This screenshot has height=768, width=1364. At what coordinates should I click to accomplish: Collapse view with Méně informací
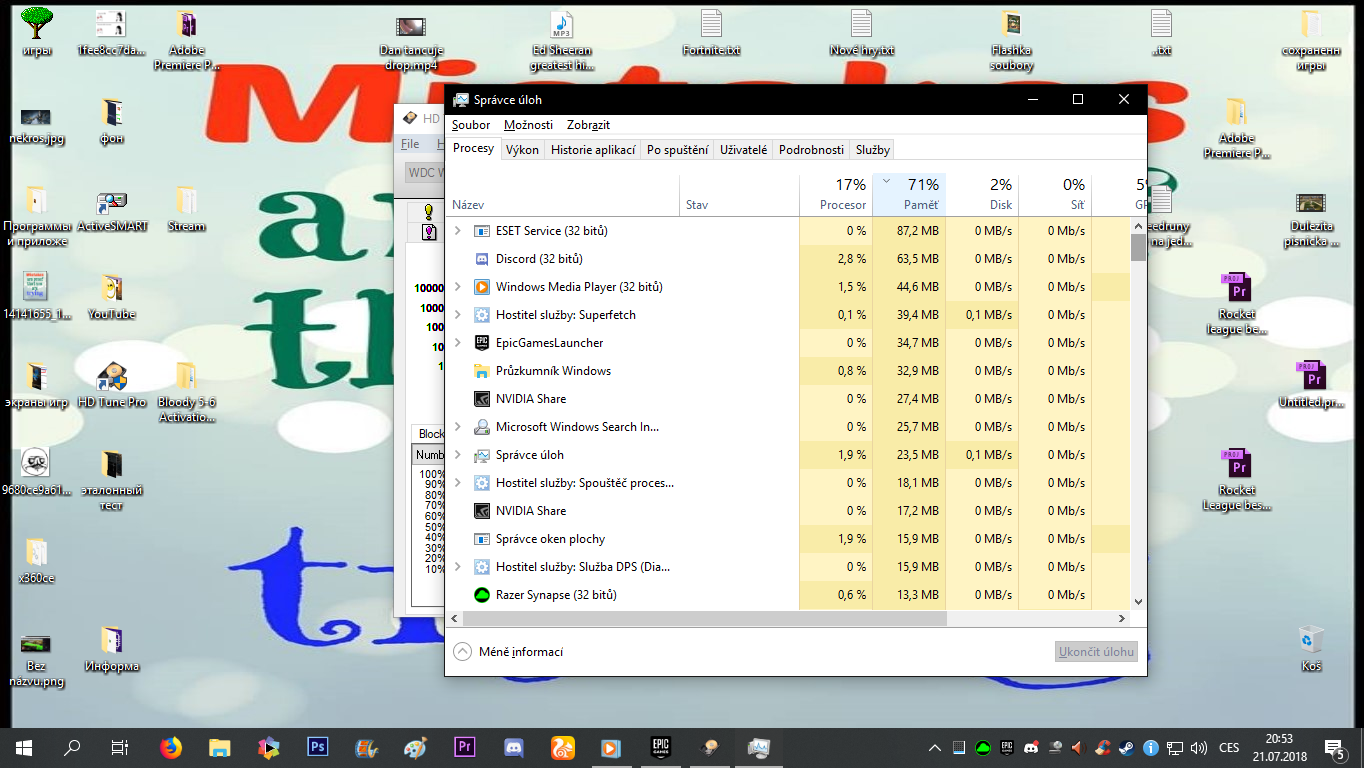click(x=509, y=652)
